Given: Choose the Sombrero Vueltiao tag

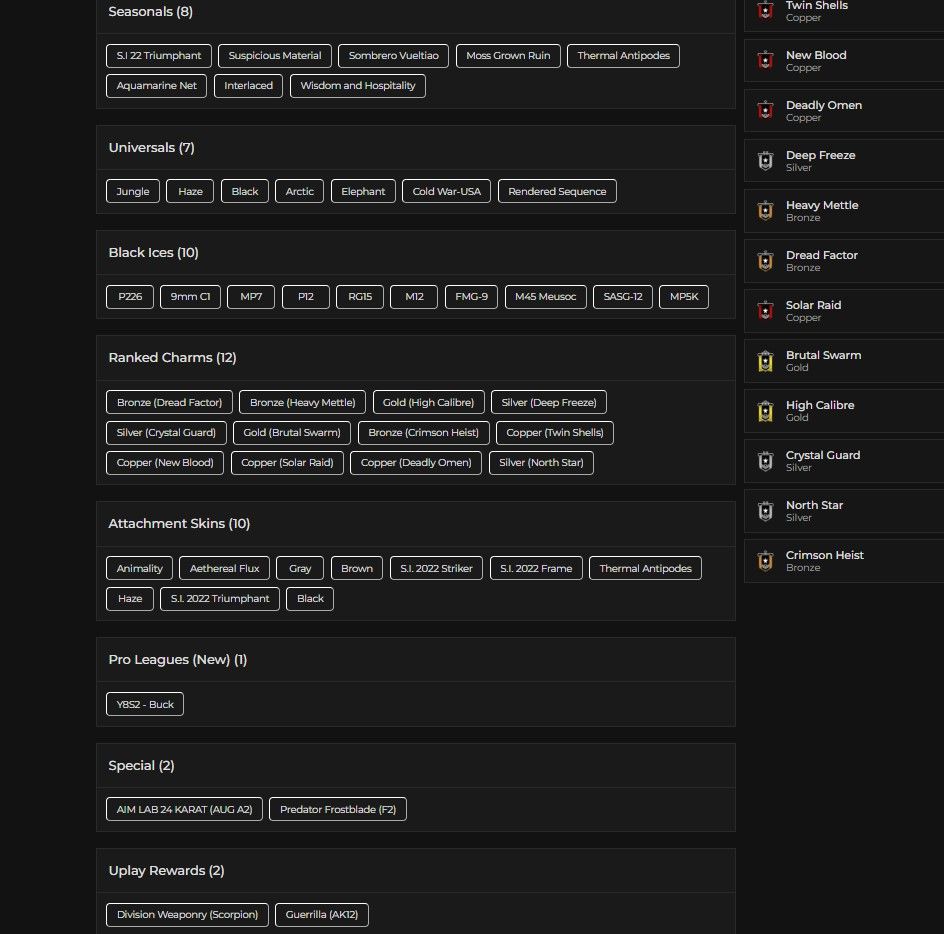Looking at the screenshot, I should pyautogui.click(x=393, y=55).
